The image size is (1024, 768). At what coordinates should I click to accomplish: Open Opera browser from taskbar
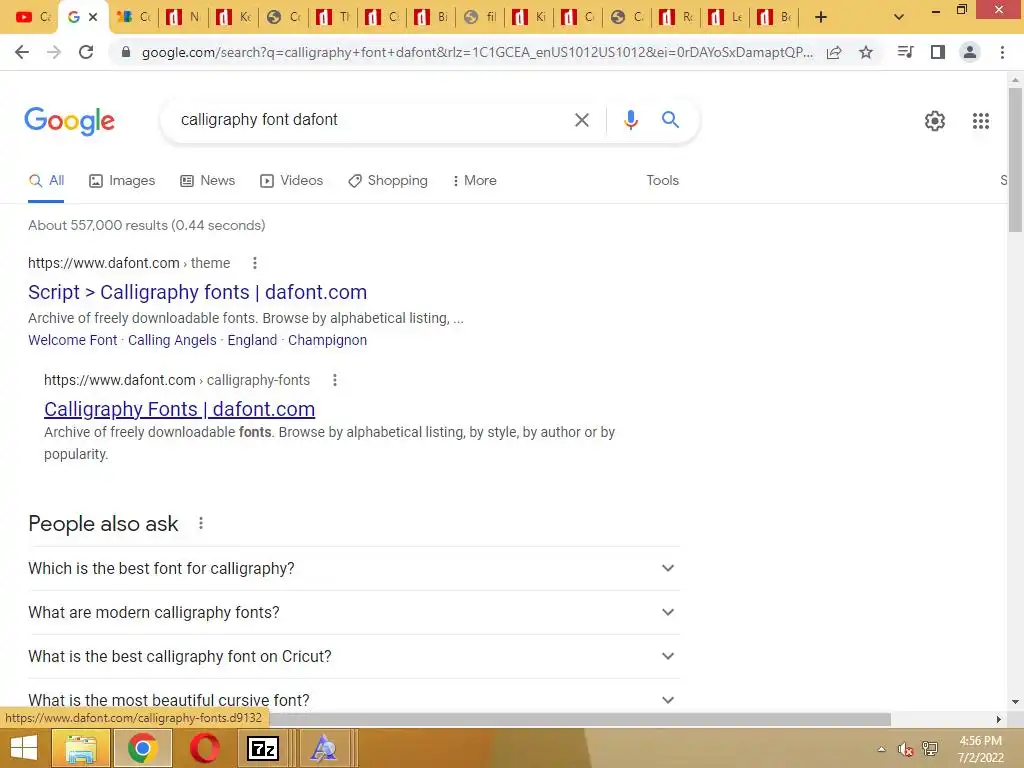(x=205, y=748)
